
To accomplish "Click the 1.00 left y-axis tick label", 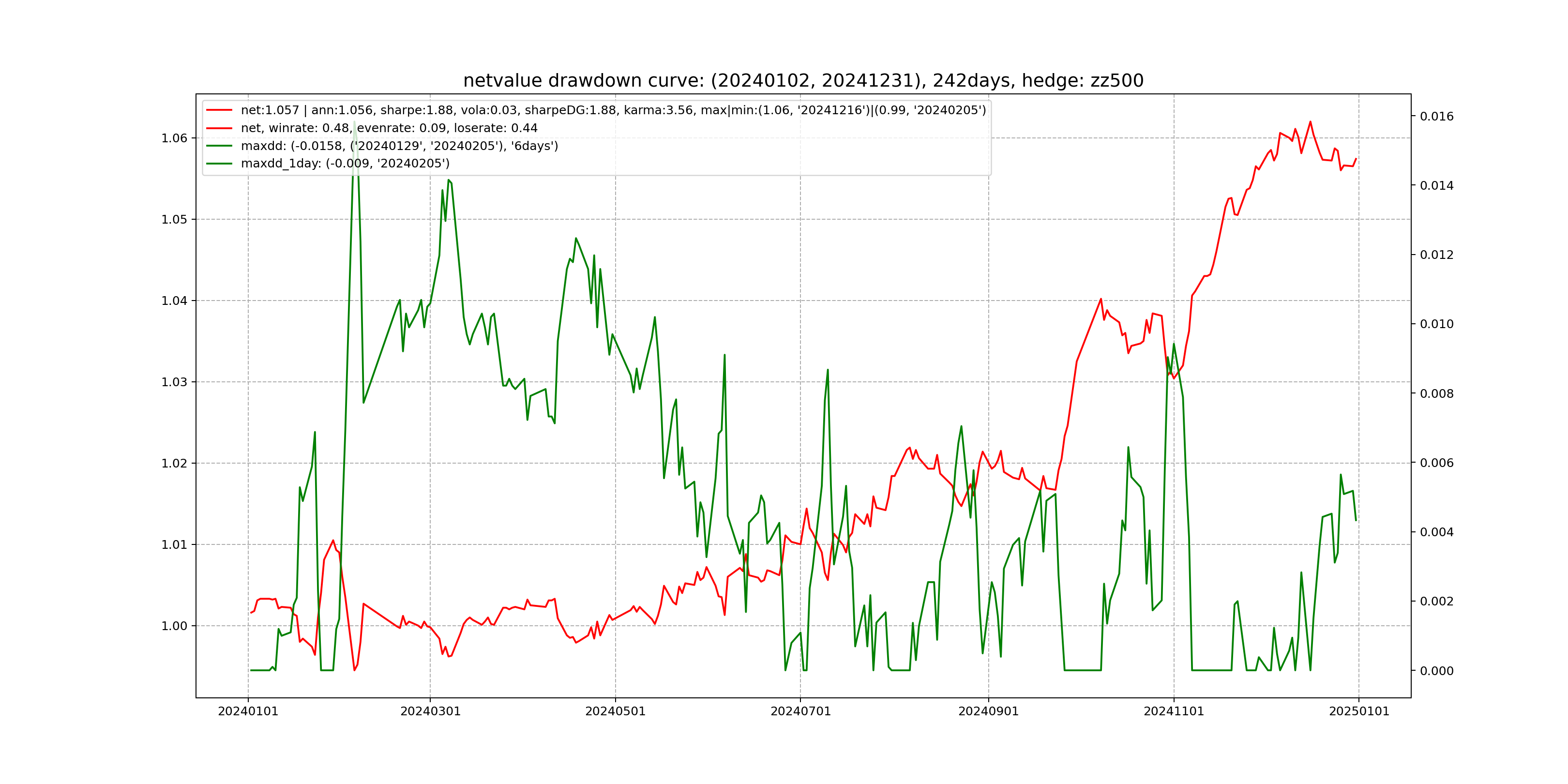I will [x=174, y=626].
